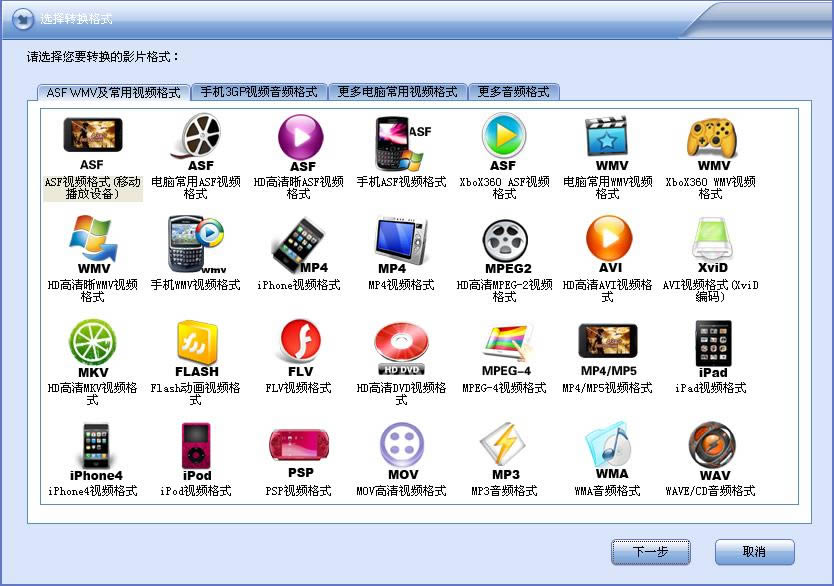Select the mobile phone WMV video format icon
Viewport: 834px width, 586px height.
[196, 244]
